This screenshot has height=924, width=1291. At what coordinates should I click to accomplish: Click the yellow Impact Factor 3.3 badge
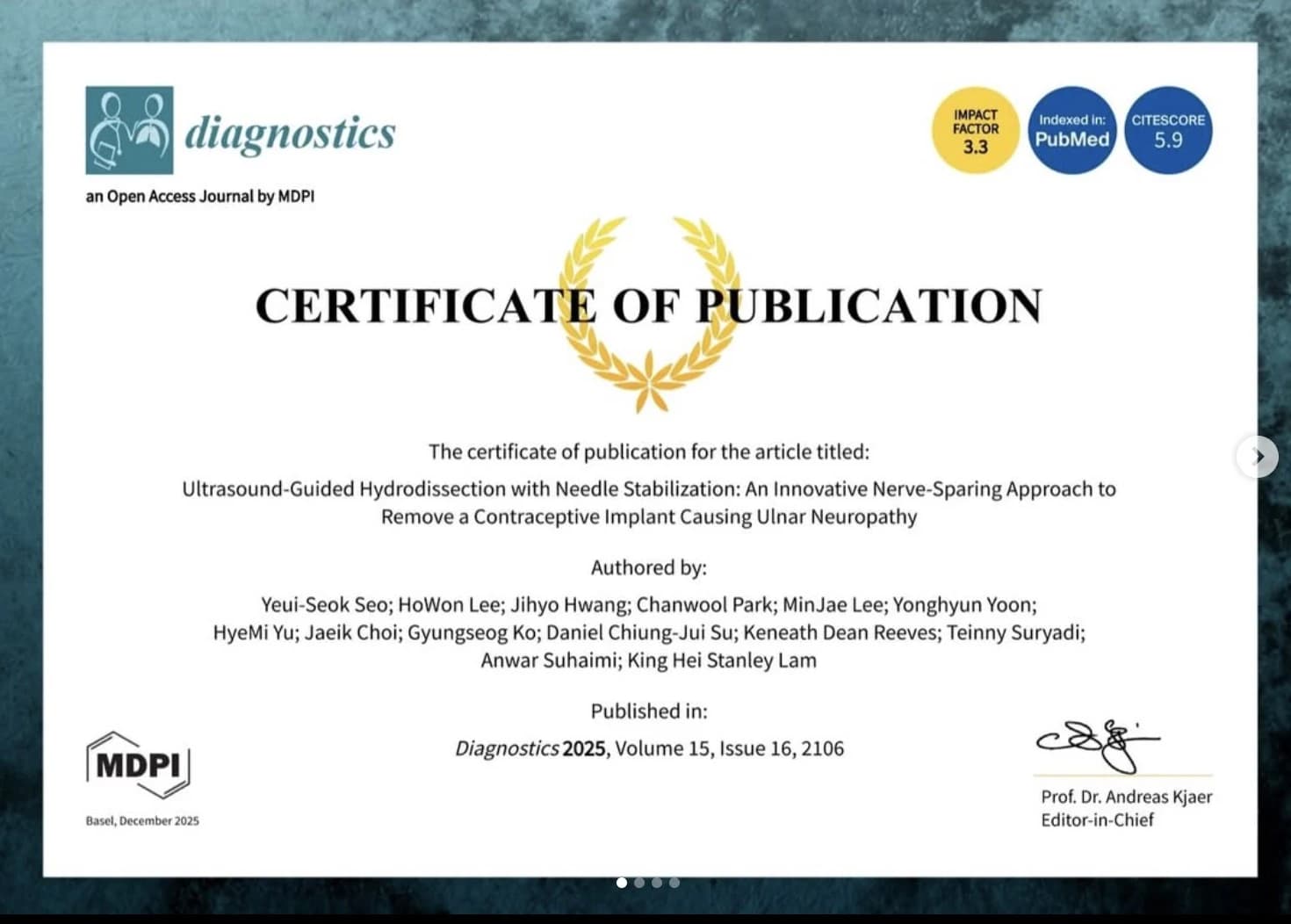tap(975, 130)
